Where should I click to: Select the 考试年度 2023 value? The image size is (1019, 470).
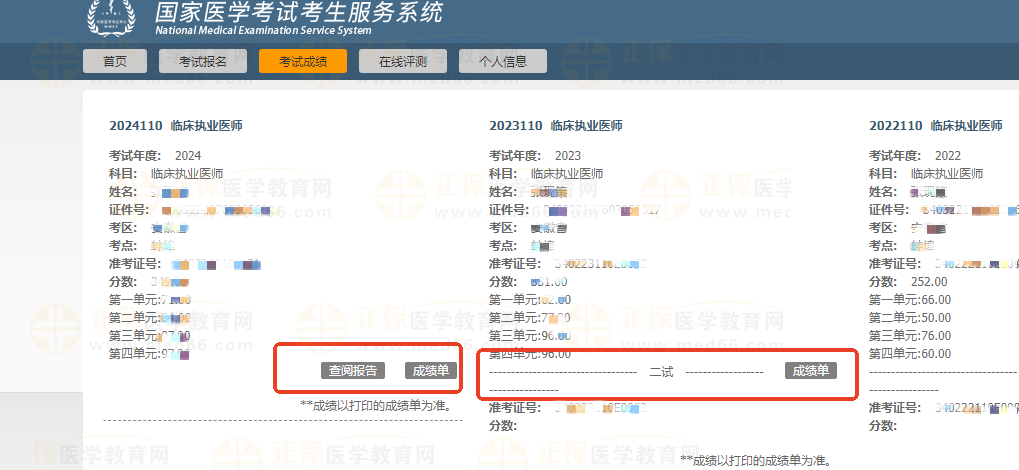(x=567, y=156)
